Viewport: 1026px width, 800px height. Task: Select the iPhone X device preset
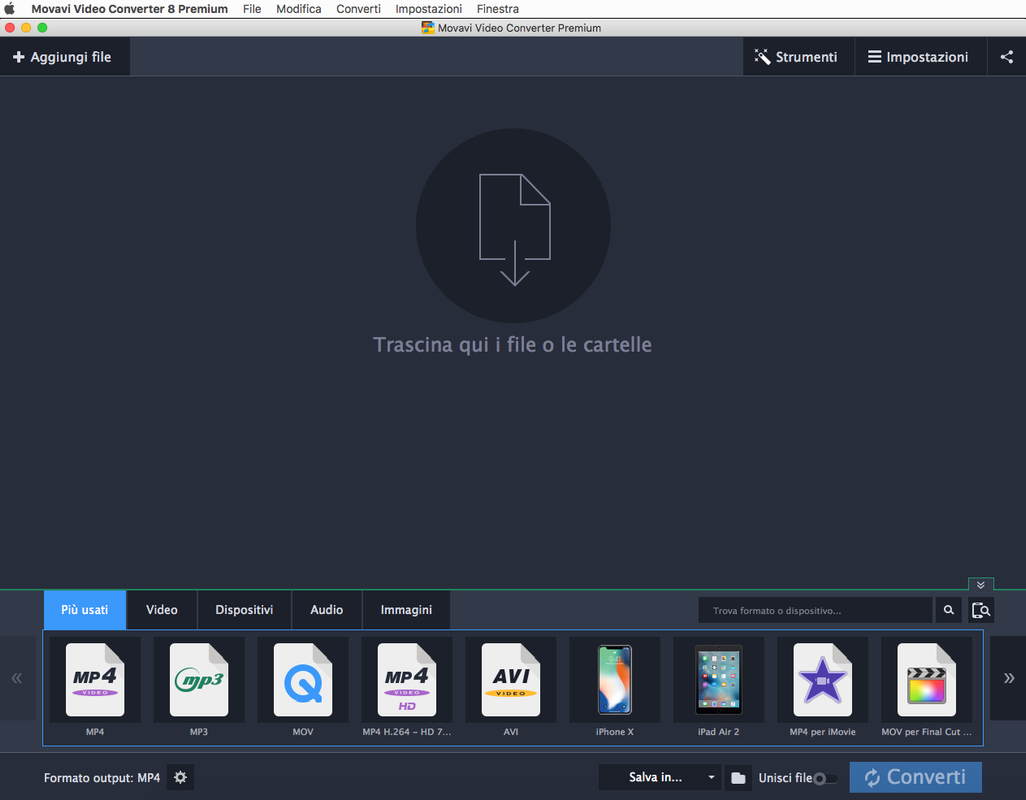point(614,689)
